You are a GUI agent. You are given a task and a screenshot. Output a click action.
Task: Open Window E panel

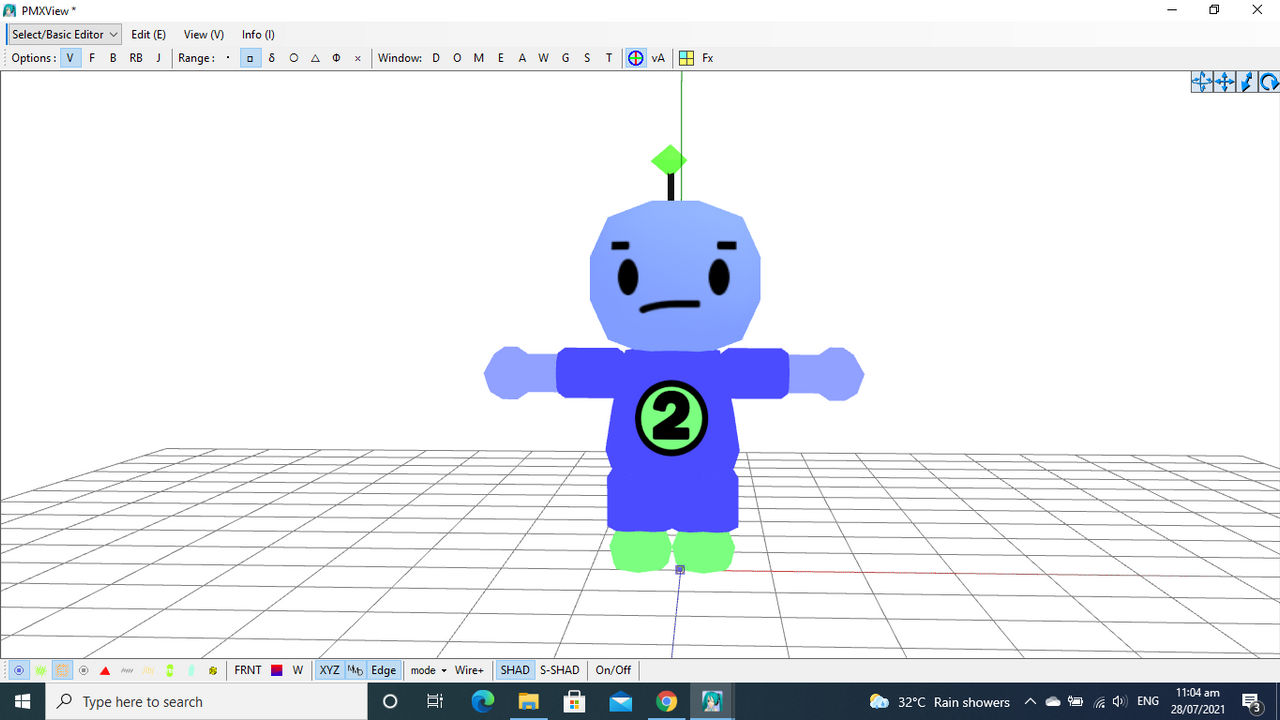tap(501, 58)
